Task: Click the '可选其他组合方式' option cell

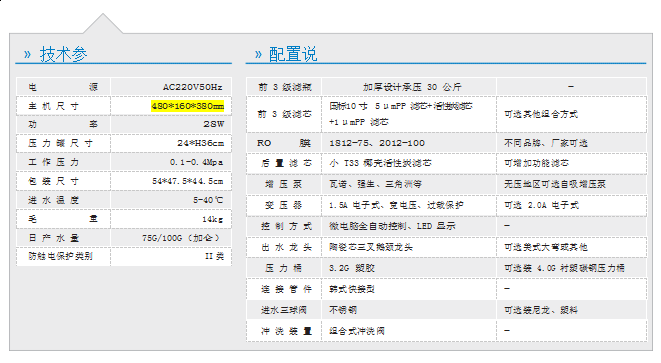Action: (x=541, y=114)
